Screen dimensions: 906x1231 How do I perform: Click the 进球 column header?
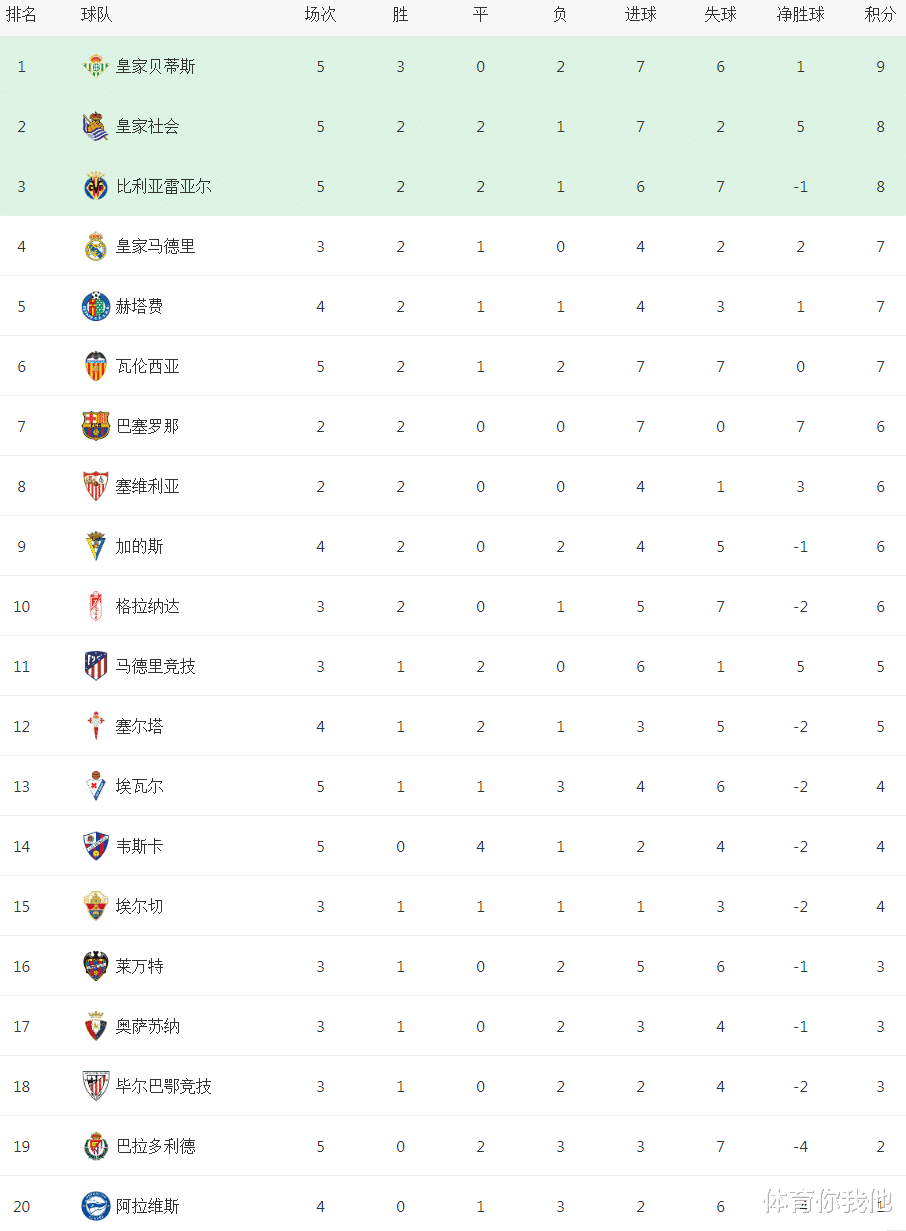click(640, 15)
